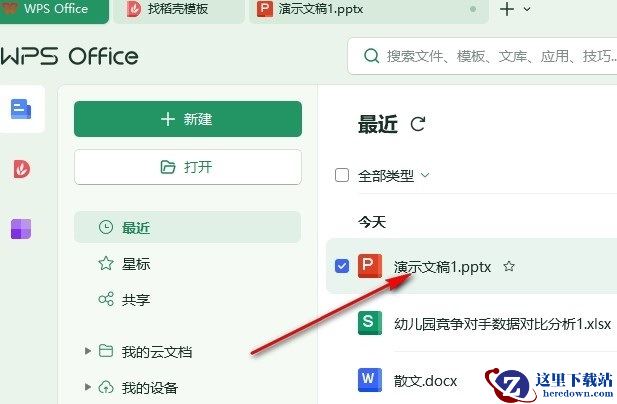617x404 pixels.
Task: Click the folder icon of 我的云文档
Action: tap(105, 351)
